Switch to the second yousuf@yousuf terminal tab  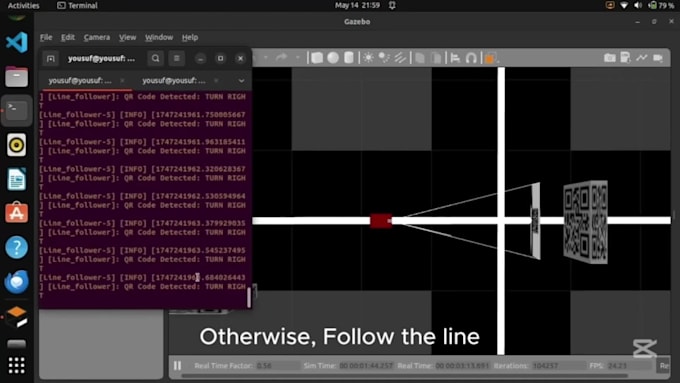click(x=174, y=81)
